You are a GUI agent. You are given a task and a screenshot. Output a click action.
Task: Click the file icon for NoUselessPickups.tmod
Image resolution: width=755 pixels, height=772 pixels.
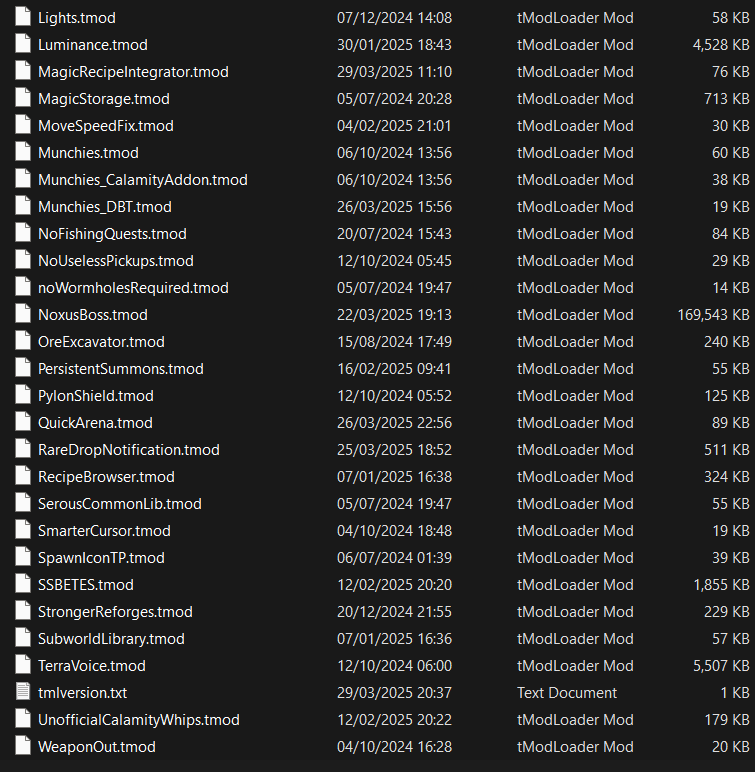pyautogui.click(x=23, y=260)
